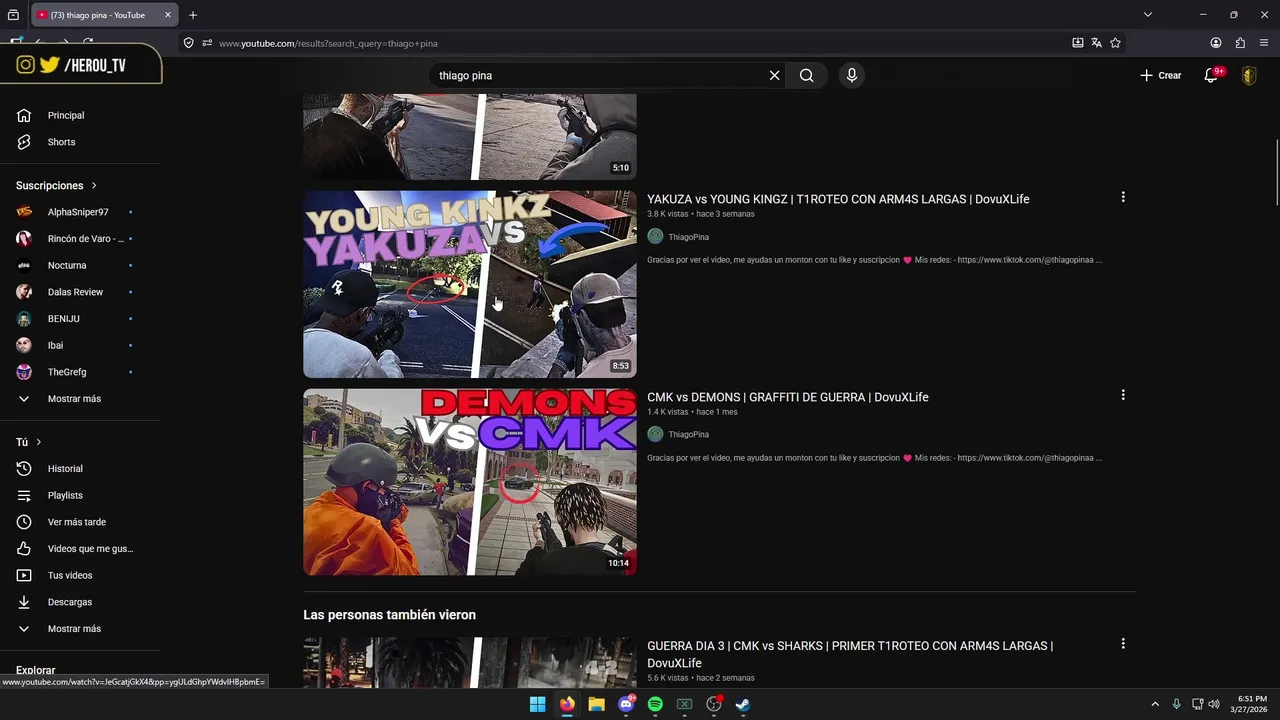
Task: Open Steam from the taskbar
Action: click(743, 704)
